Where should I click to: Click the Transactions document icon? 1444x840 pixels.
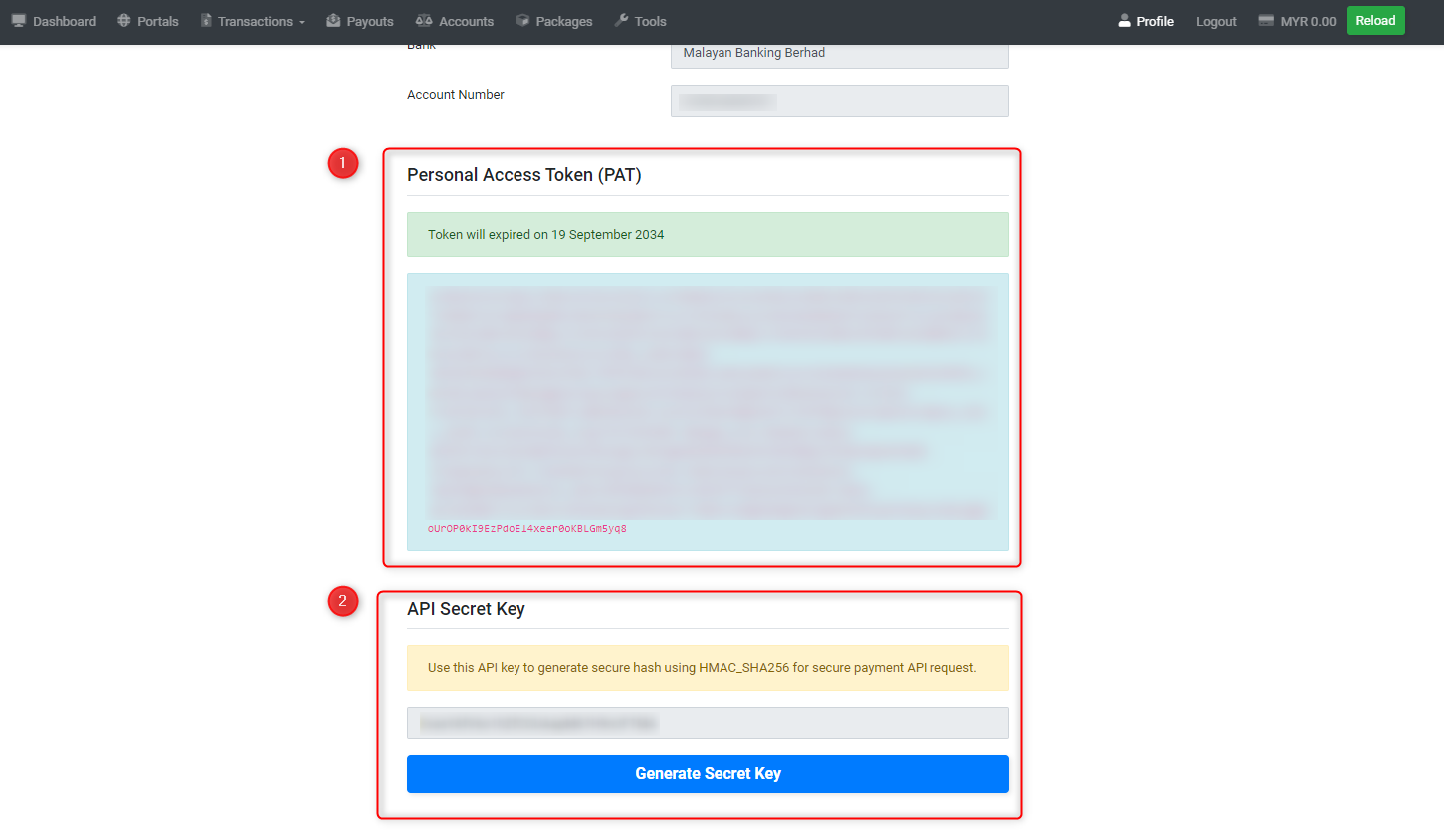click(206, 21)
